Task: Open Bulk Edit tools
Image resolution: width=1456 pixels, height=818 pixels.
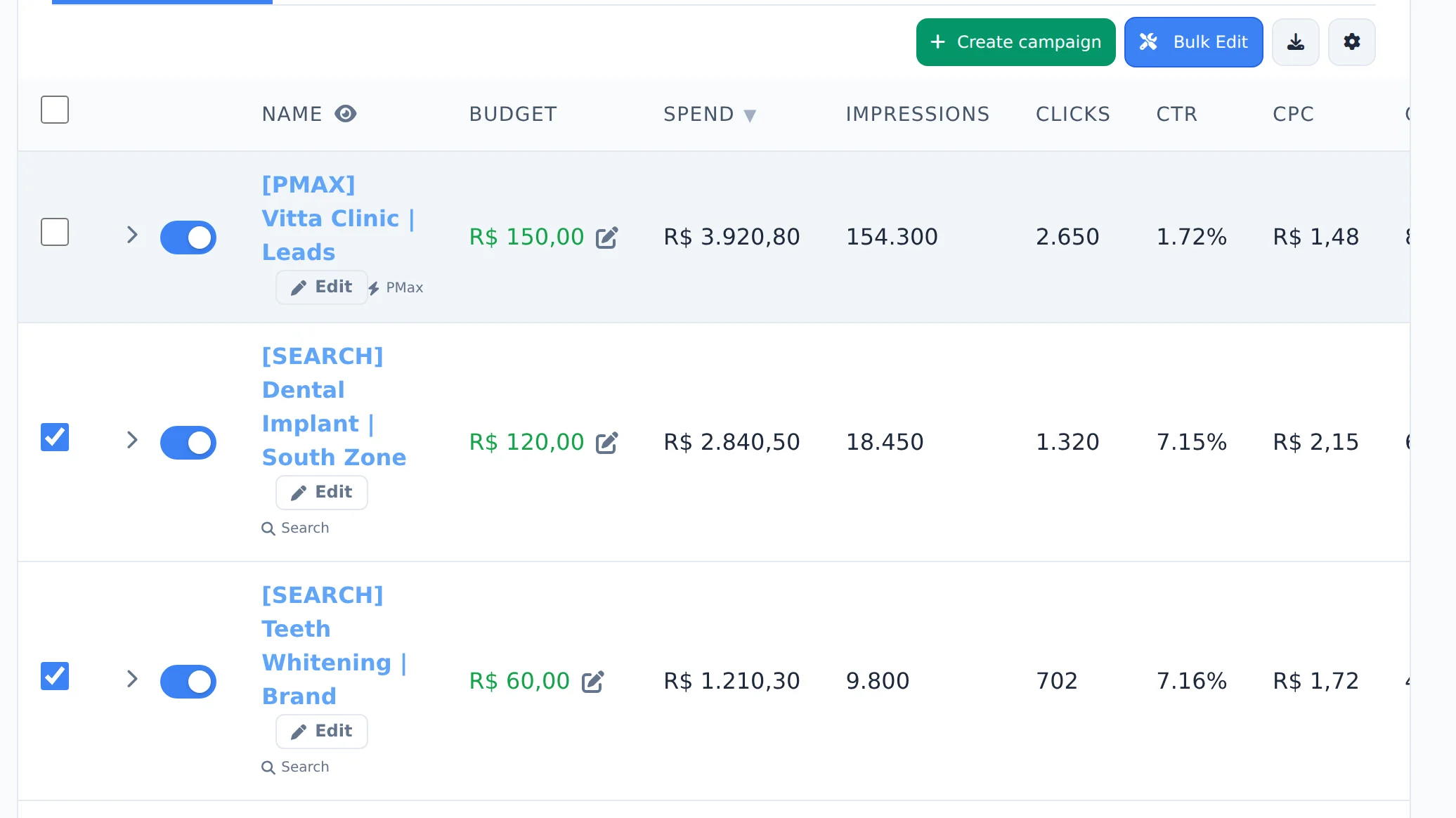Action: pos(1193,42)
